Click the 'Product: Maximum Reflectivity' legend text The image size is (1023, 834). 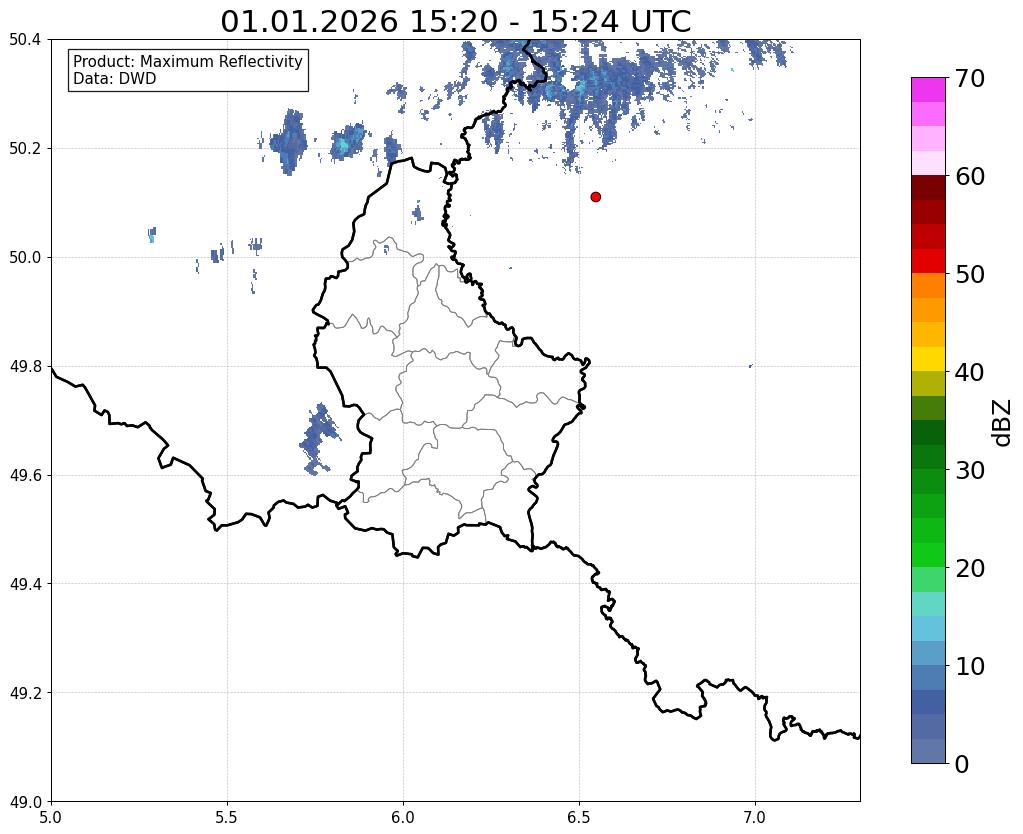pos(188,61)
